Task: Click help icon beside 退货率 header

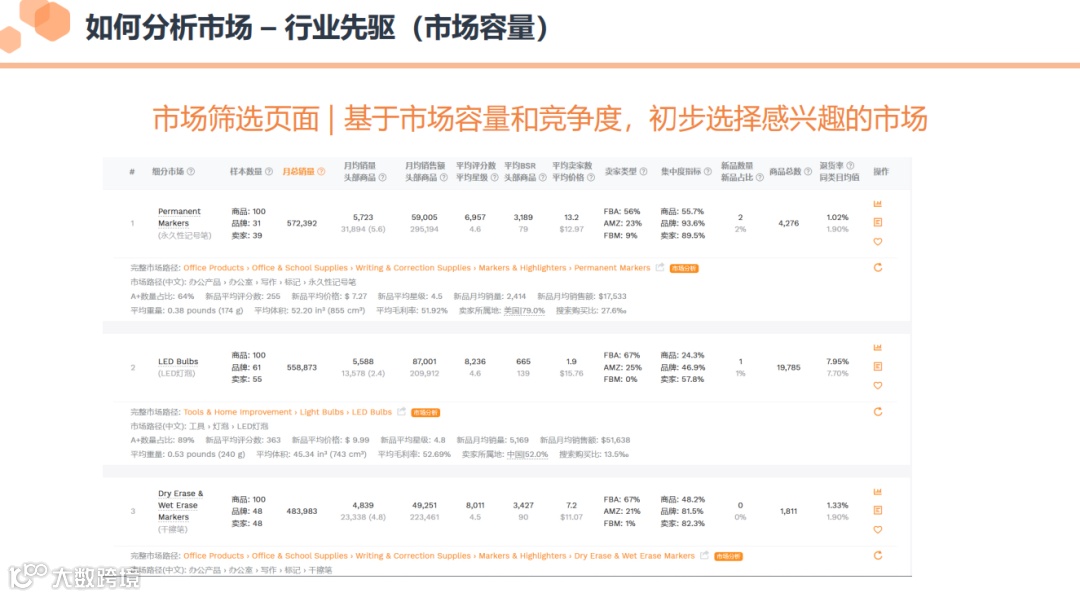Action: tap(850, 165)
